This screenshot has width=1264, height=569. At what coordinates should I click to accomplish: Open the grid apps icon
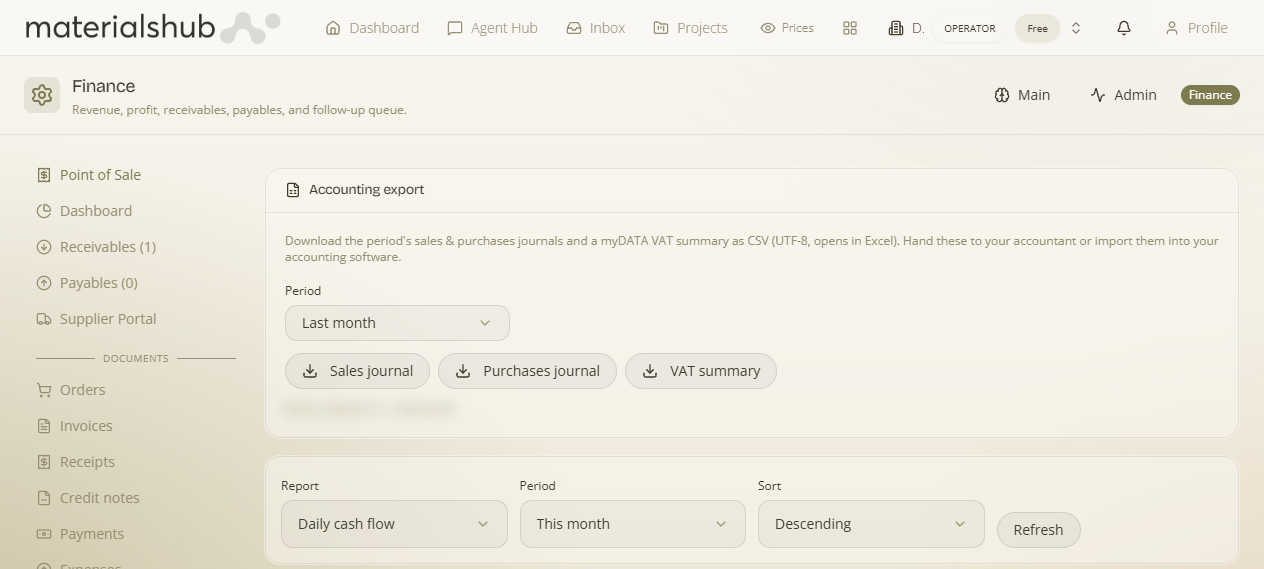[x=850, y=28]
